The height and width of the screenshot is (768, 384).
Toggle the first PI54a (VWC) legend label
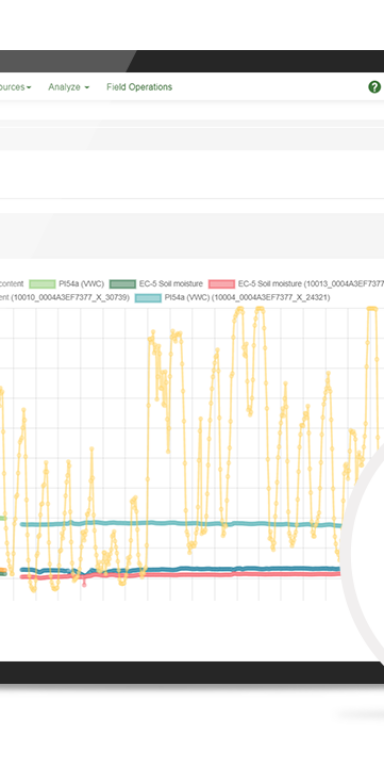point(81,284)
